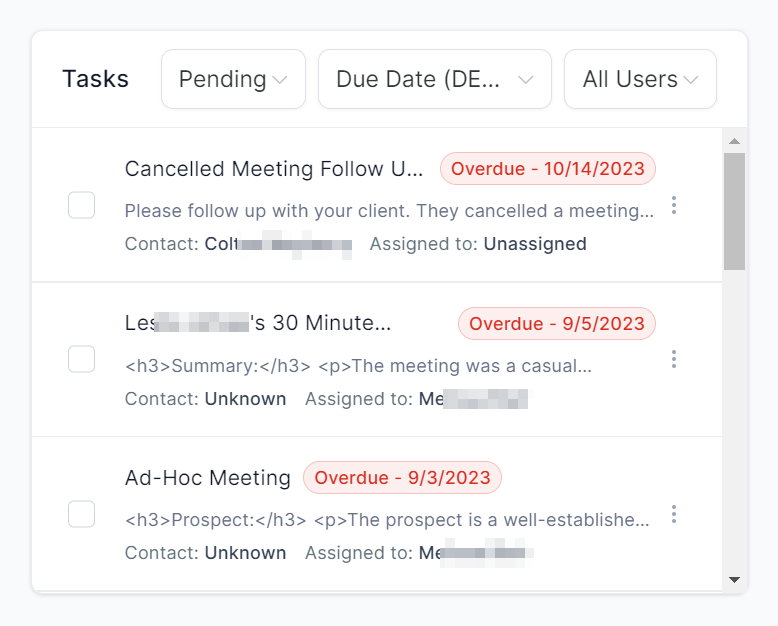Click the task list scrollbar thumb
The width and height of the screenshot is (778, 626).
pos(734,210)
